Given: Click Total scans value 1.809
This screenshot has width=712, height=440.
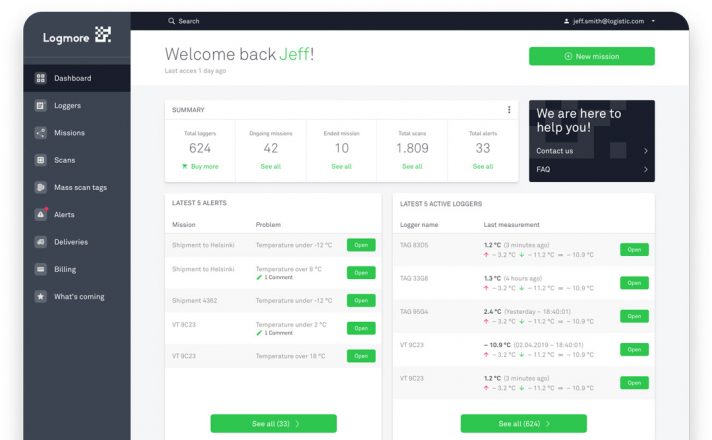Looking at the screenshot, I should (x=412, y=148).
